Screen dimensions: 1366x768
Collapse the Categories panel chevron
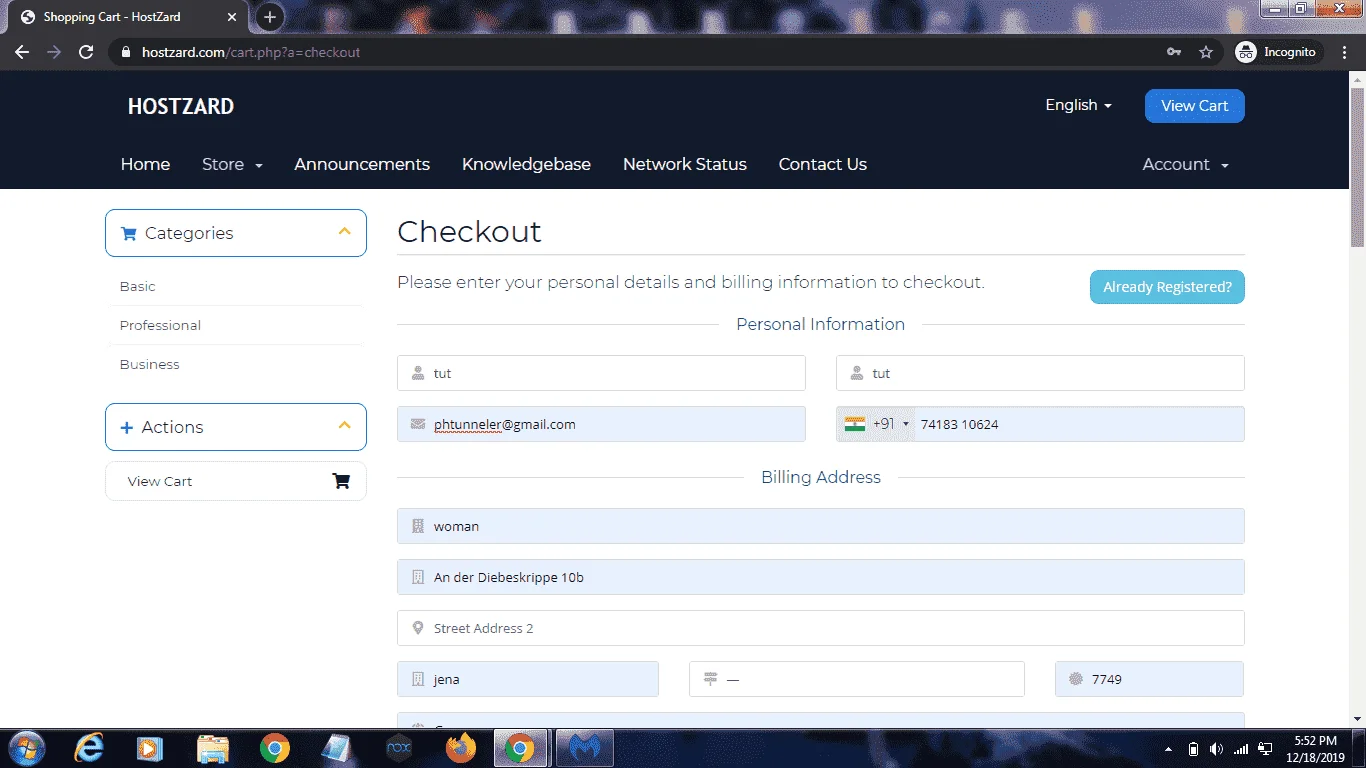tap(345, 232)
